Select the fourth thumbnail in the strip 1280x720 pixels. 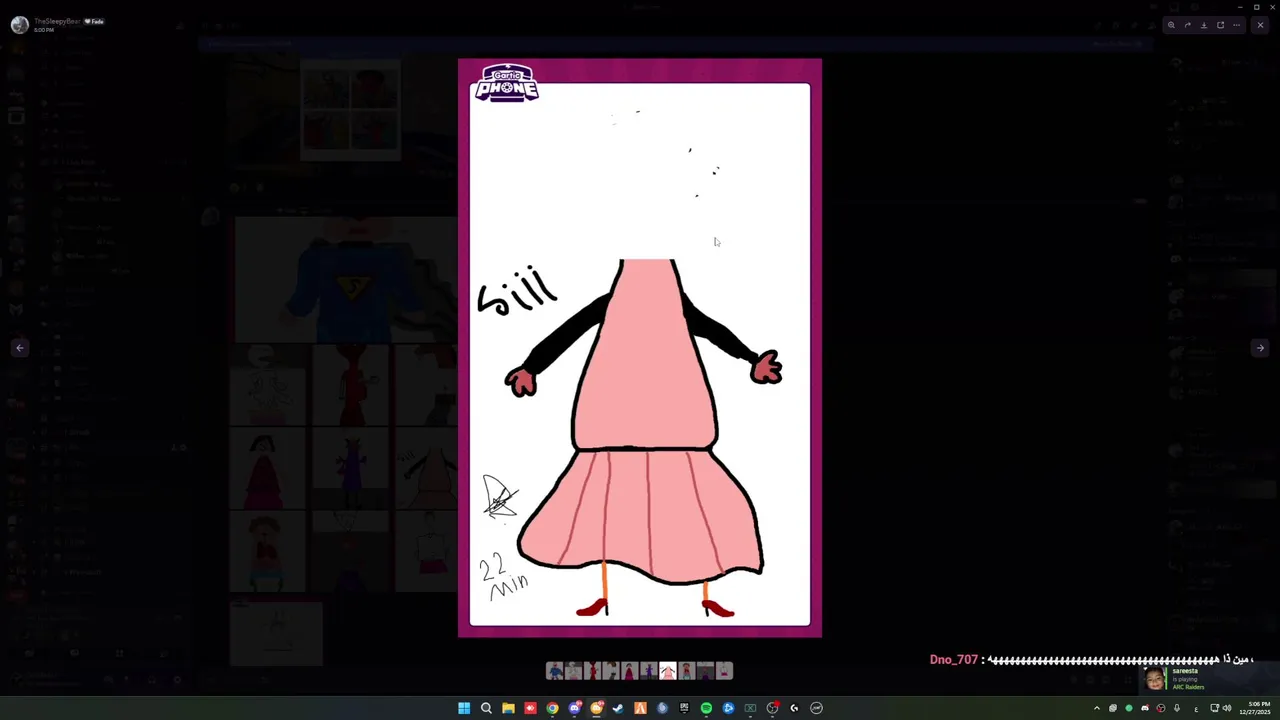[611, 671]
